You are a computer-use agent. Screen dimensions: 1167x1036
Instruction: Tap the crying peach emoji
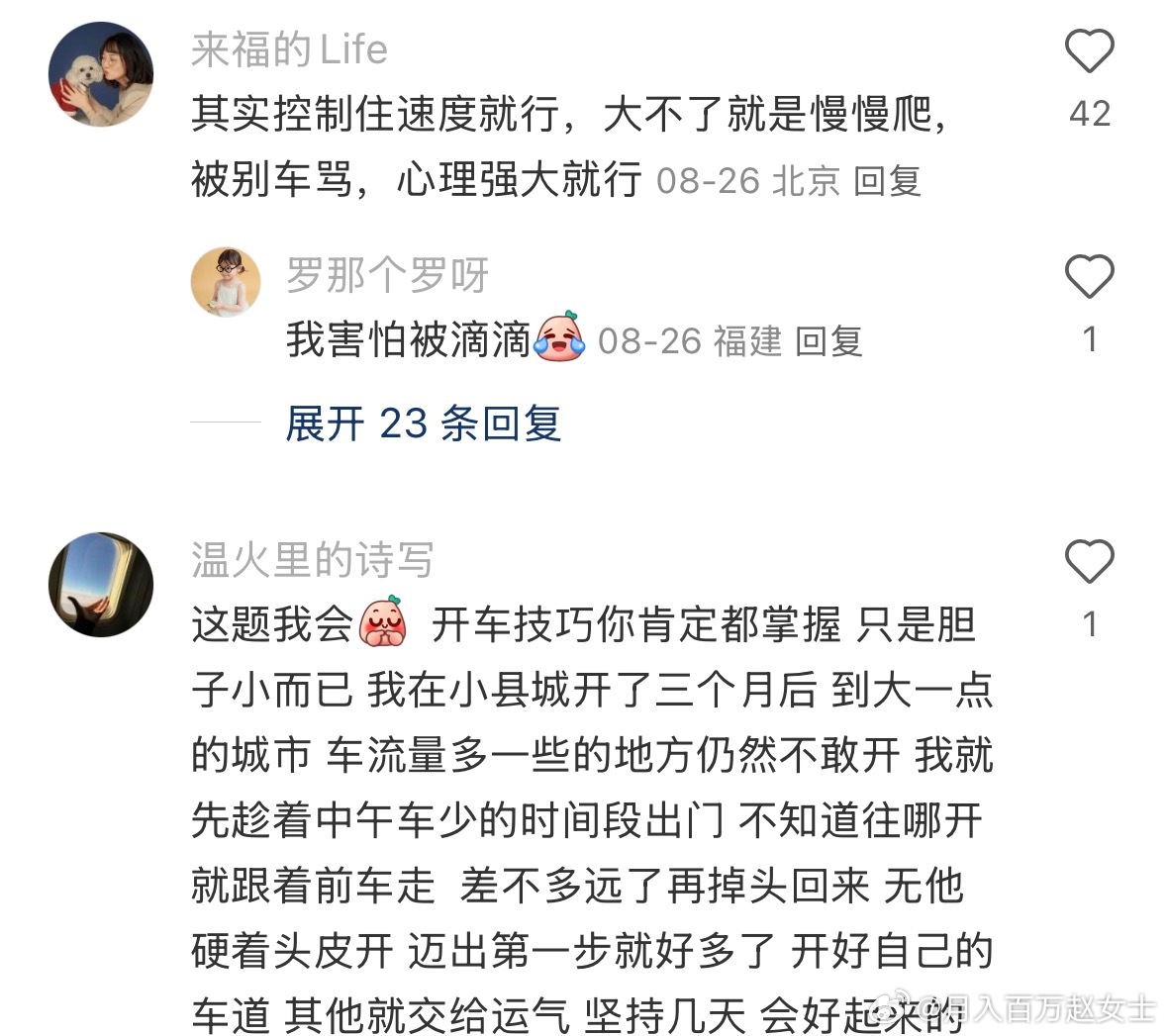click(561, 336)
